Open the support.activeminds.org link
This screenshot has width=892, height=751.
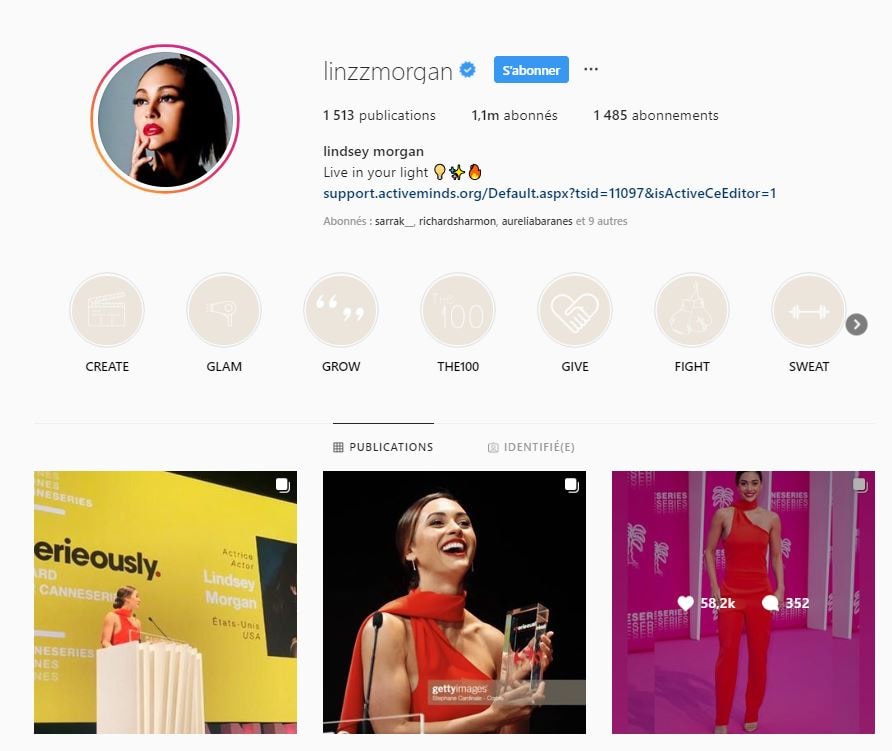coord(550,193)
